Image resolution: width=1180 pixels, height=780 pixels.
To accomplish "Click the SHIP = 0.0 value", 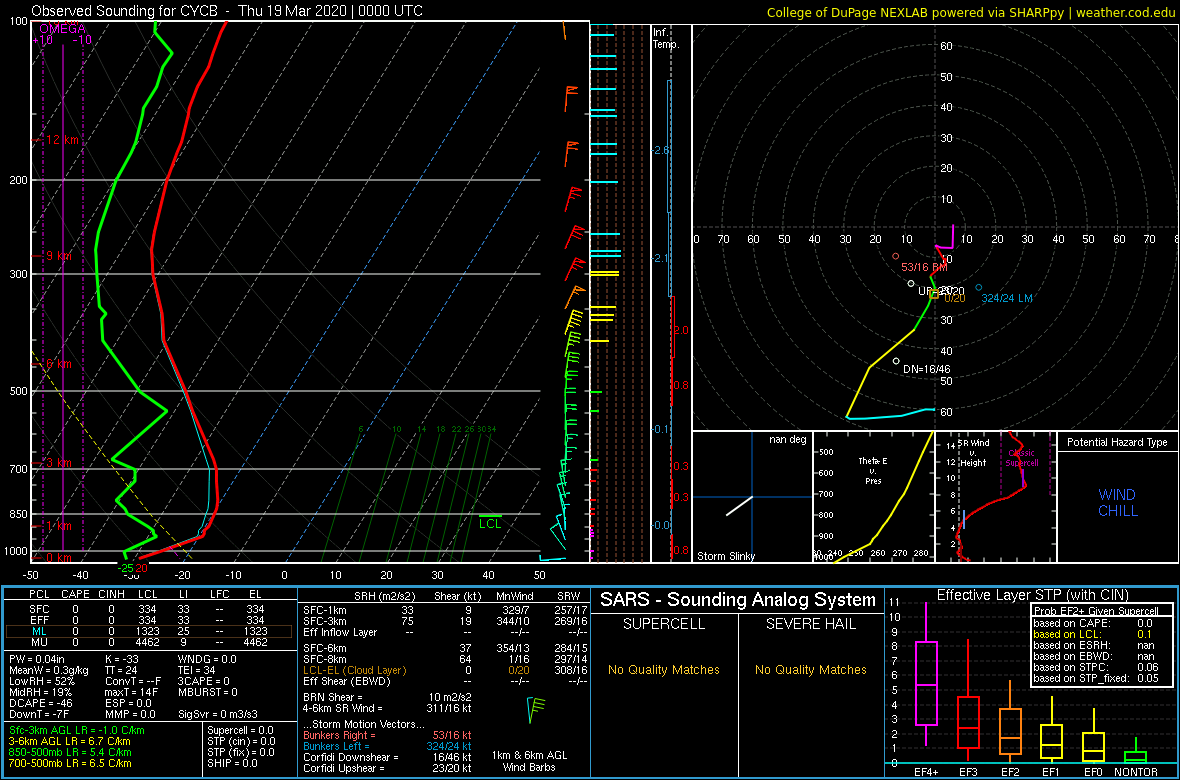I will tap(233, 762).
